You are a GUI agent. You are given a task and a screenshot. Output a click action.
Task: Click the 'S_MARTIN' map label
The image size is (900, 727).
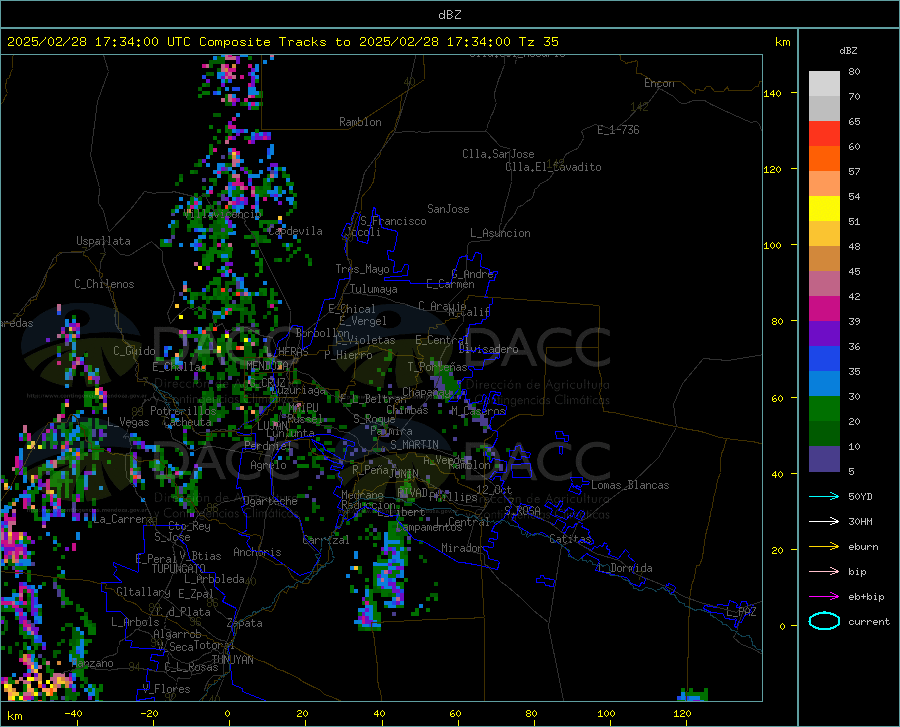coord(414,445)
